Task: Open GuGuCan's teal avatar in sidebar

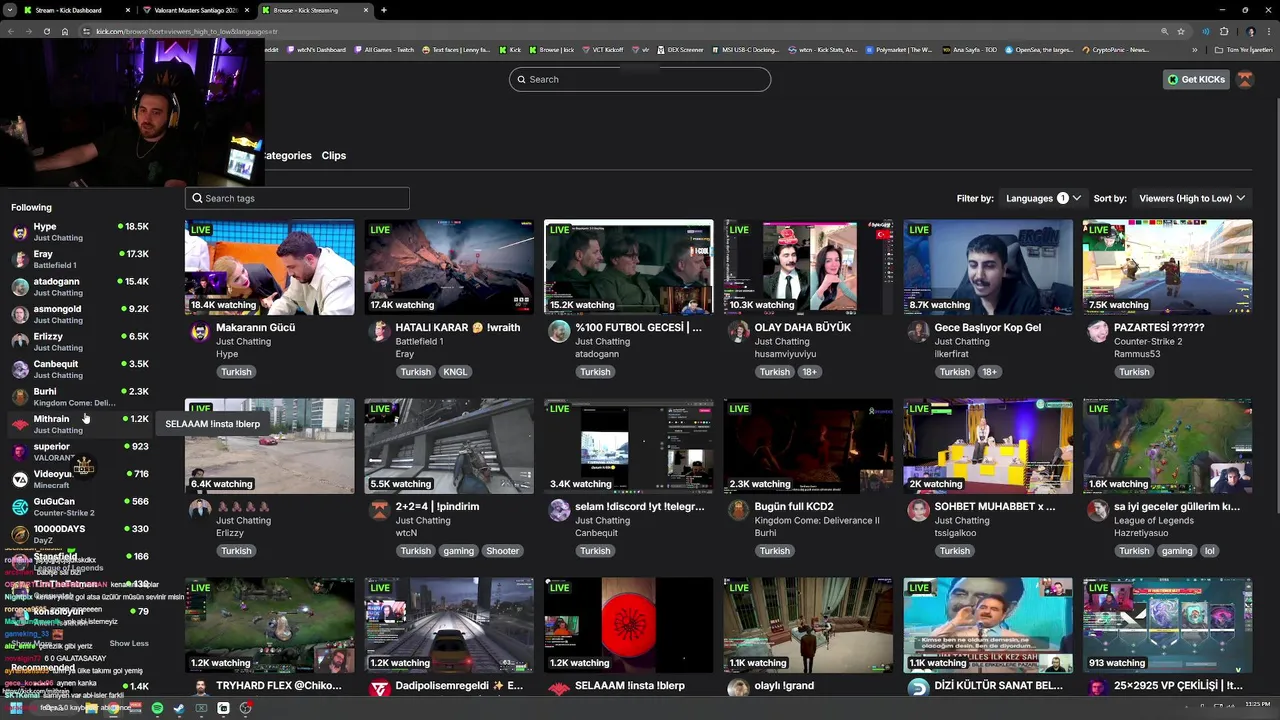Action: click(x=20, y=507)
